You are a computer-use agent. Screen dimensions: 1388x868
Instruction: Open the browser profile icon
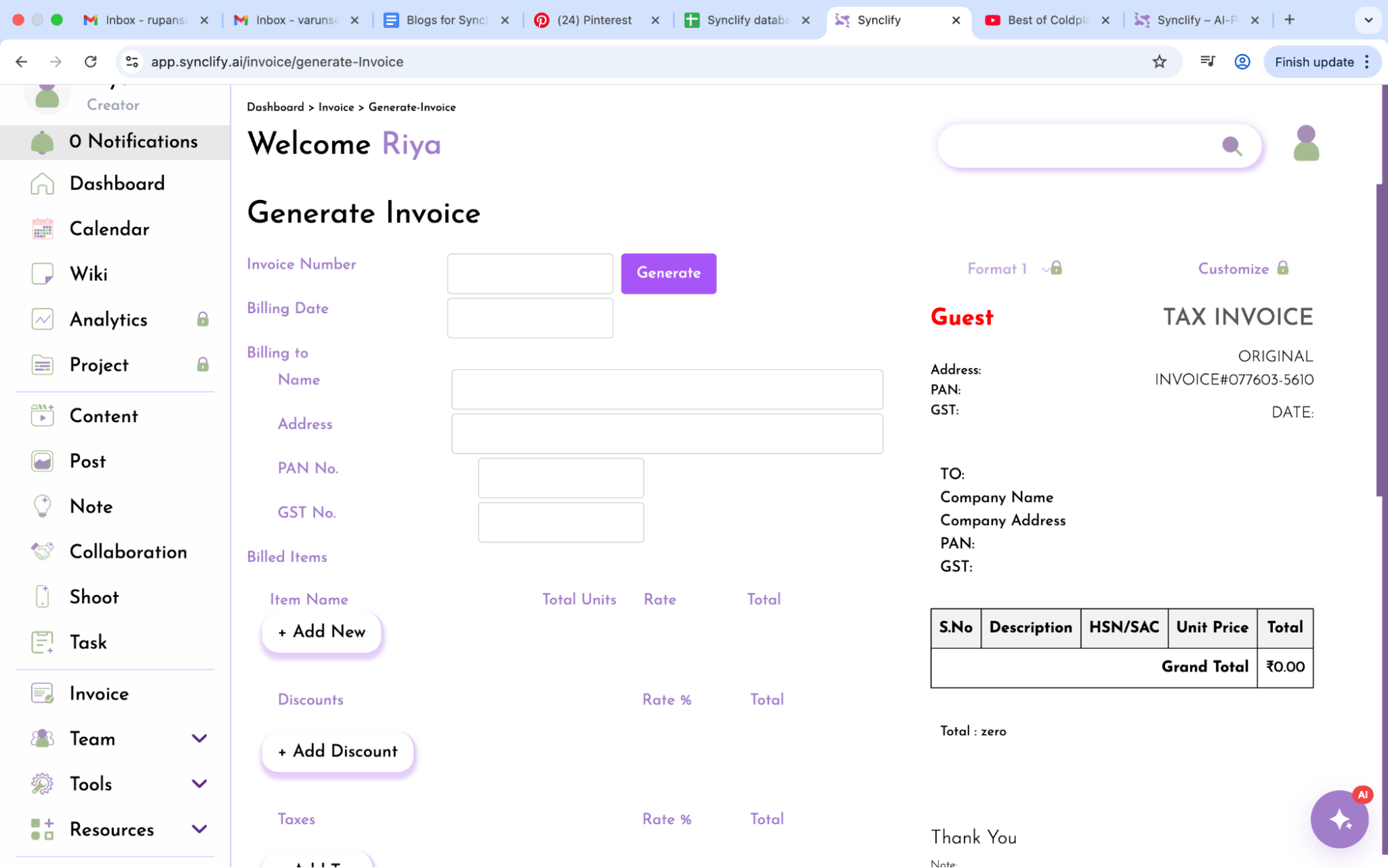(x=1242, y=62)
